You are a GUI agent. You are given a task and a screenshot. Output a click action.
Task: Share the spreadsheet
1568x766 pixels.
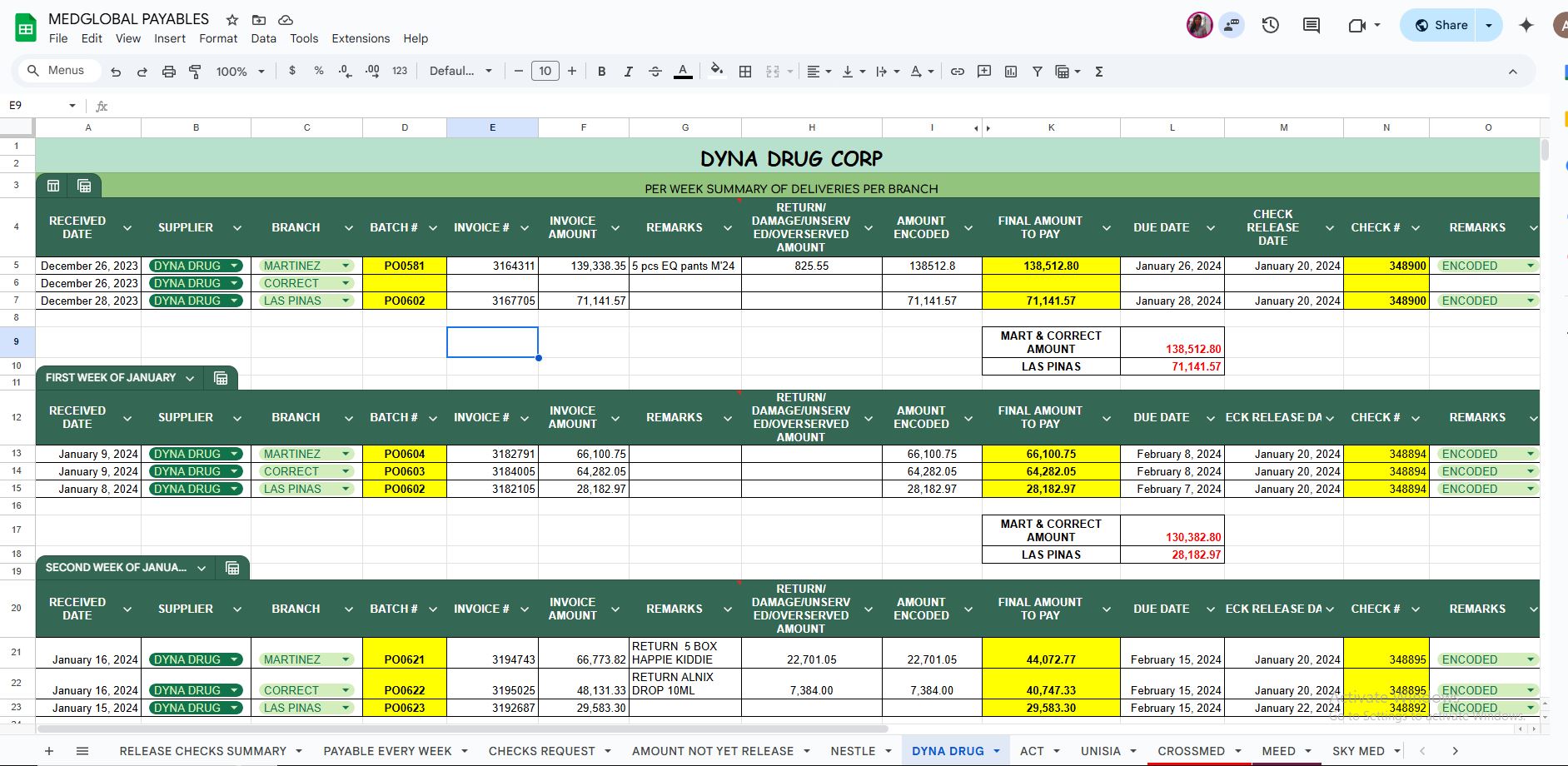point(1441,25)
